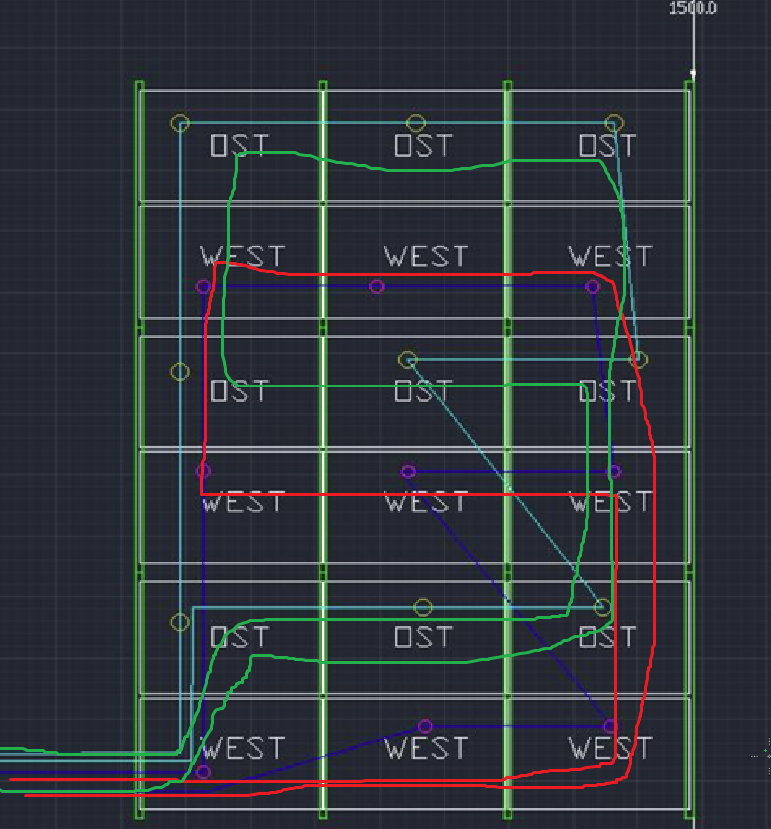The height and width of the screenshot is (829, 771).
Task: Select purple circle above bottom-middle WEST label
Action: tap(425, 726)
